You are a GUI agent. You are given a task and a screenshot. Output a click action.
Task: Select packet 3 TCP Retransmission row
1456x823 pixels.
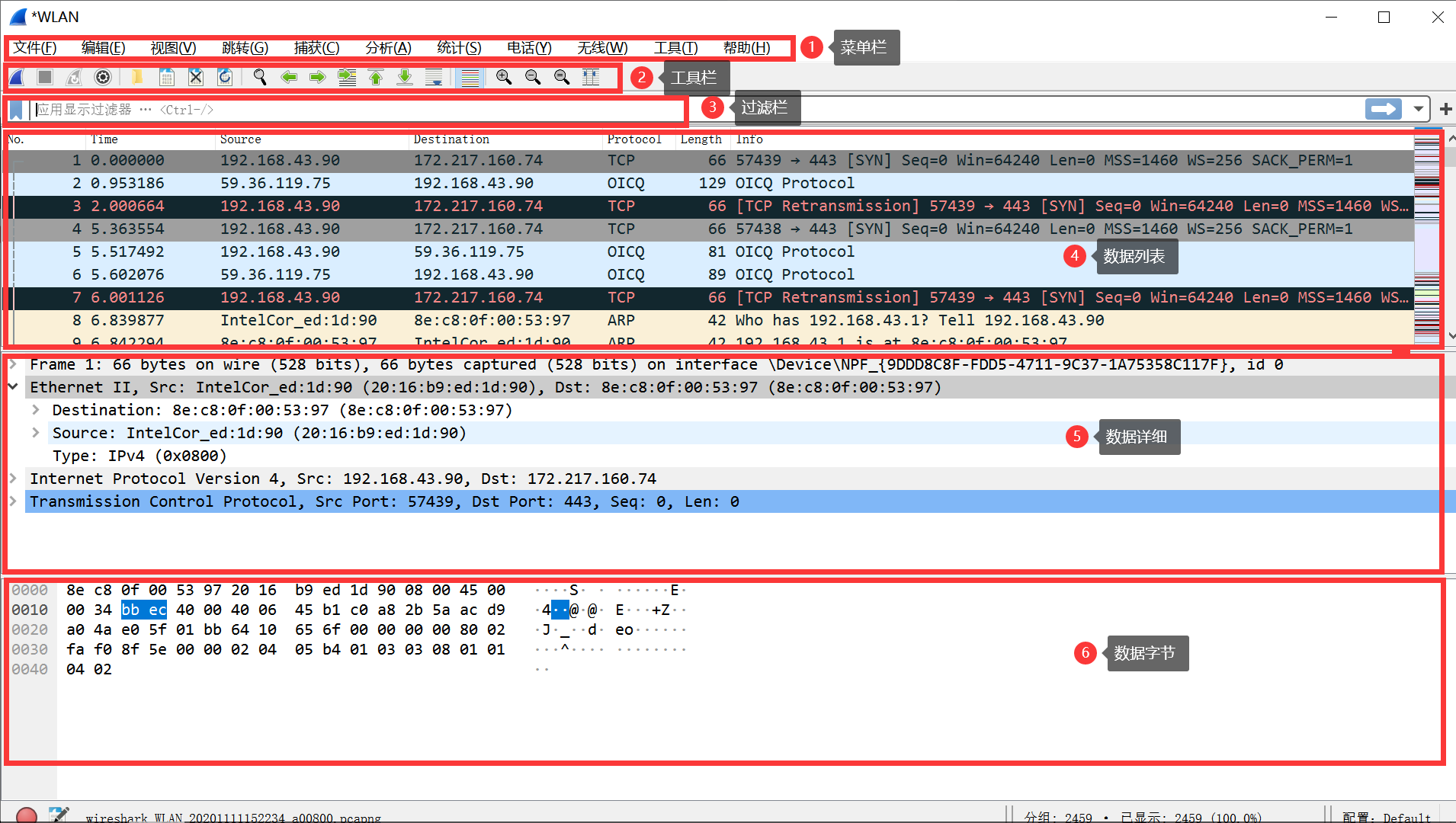coord(709,206)
